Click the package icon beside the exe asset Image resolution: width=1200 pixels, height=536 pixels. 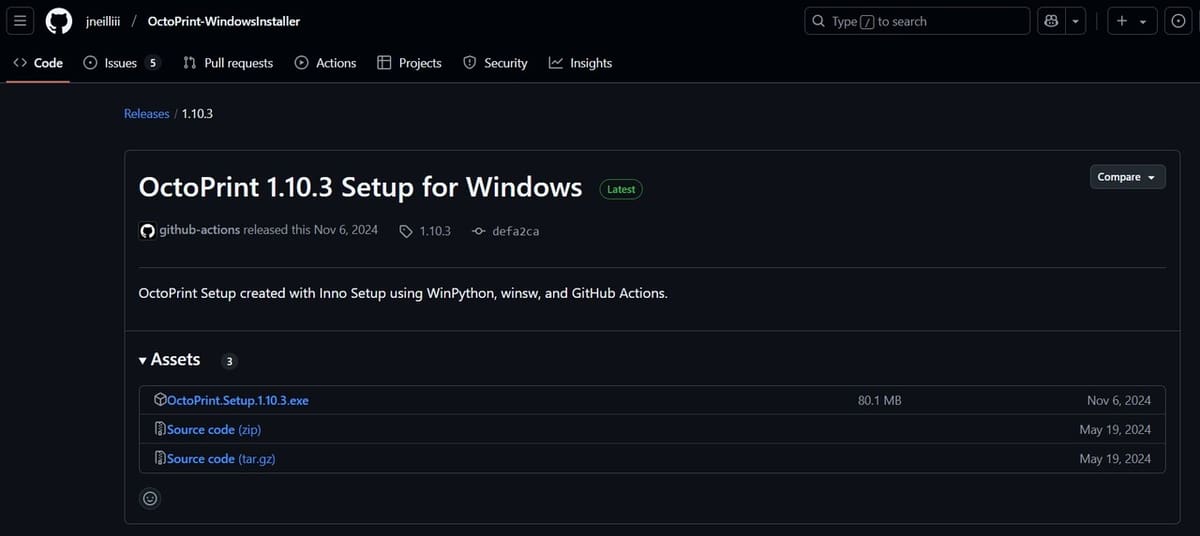[160, 400]
